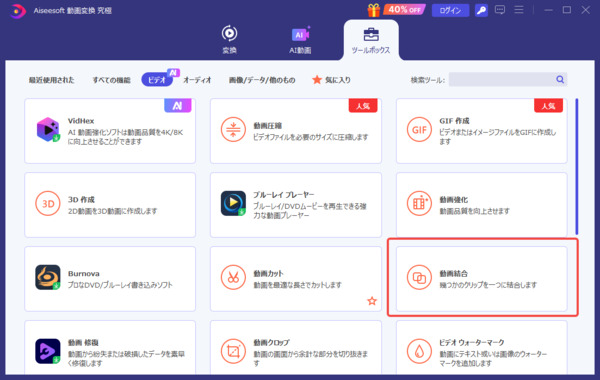Open the オーディオ category
Screen dimensions: 600x380
(197, 80)
